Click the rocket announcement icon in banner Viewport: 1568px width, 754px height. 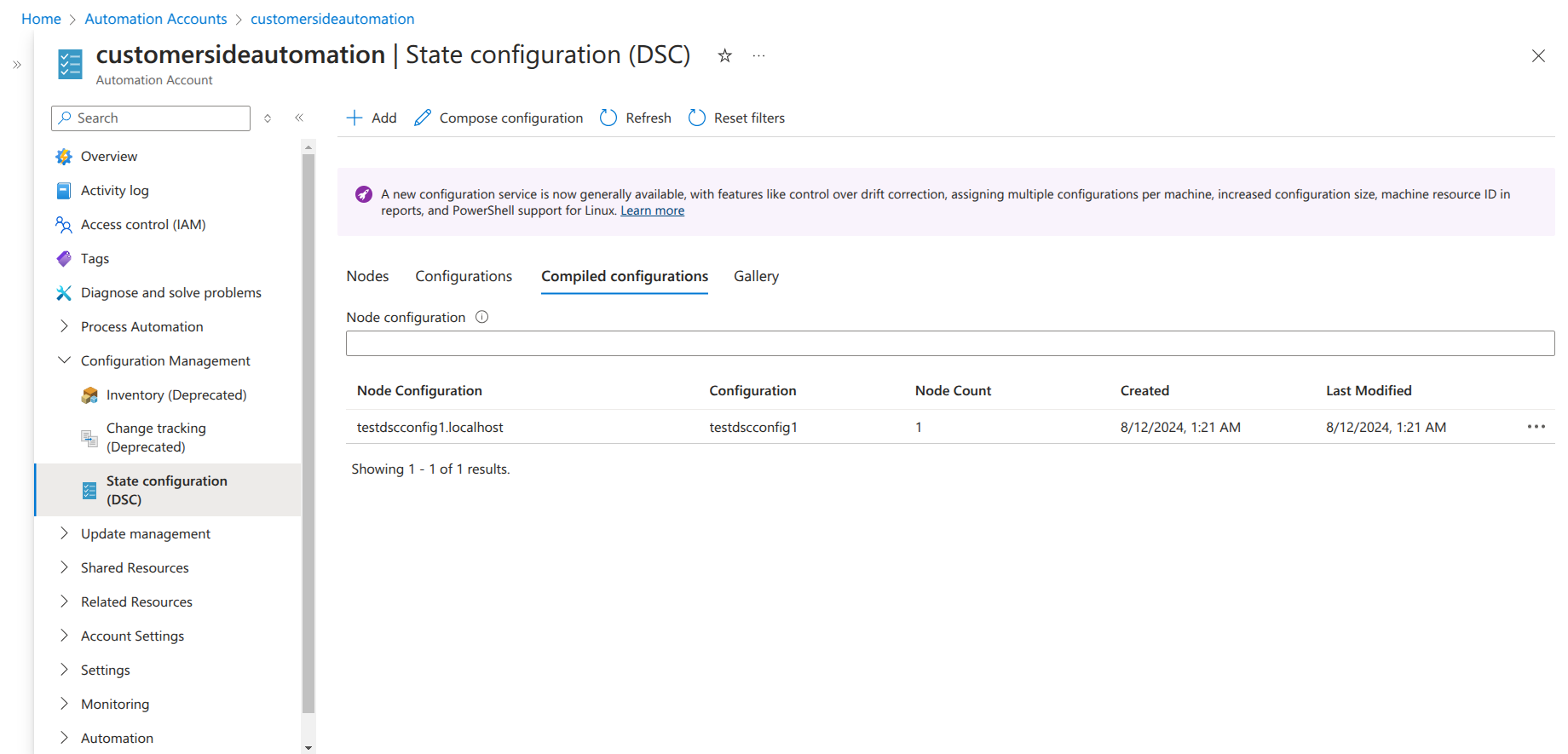point(364,194)
